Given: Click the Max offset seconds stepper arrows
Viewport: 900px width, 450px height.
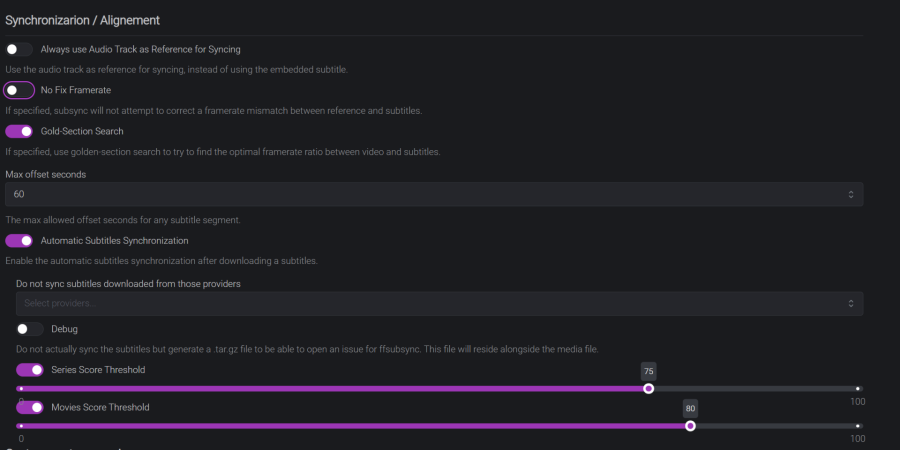Looking at the screenshot, I should [851, 194].
